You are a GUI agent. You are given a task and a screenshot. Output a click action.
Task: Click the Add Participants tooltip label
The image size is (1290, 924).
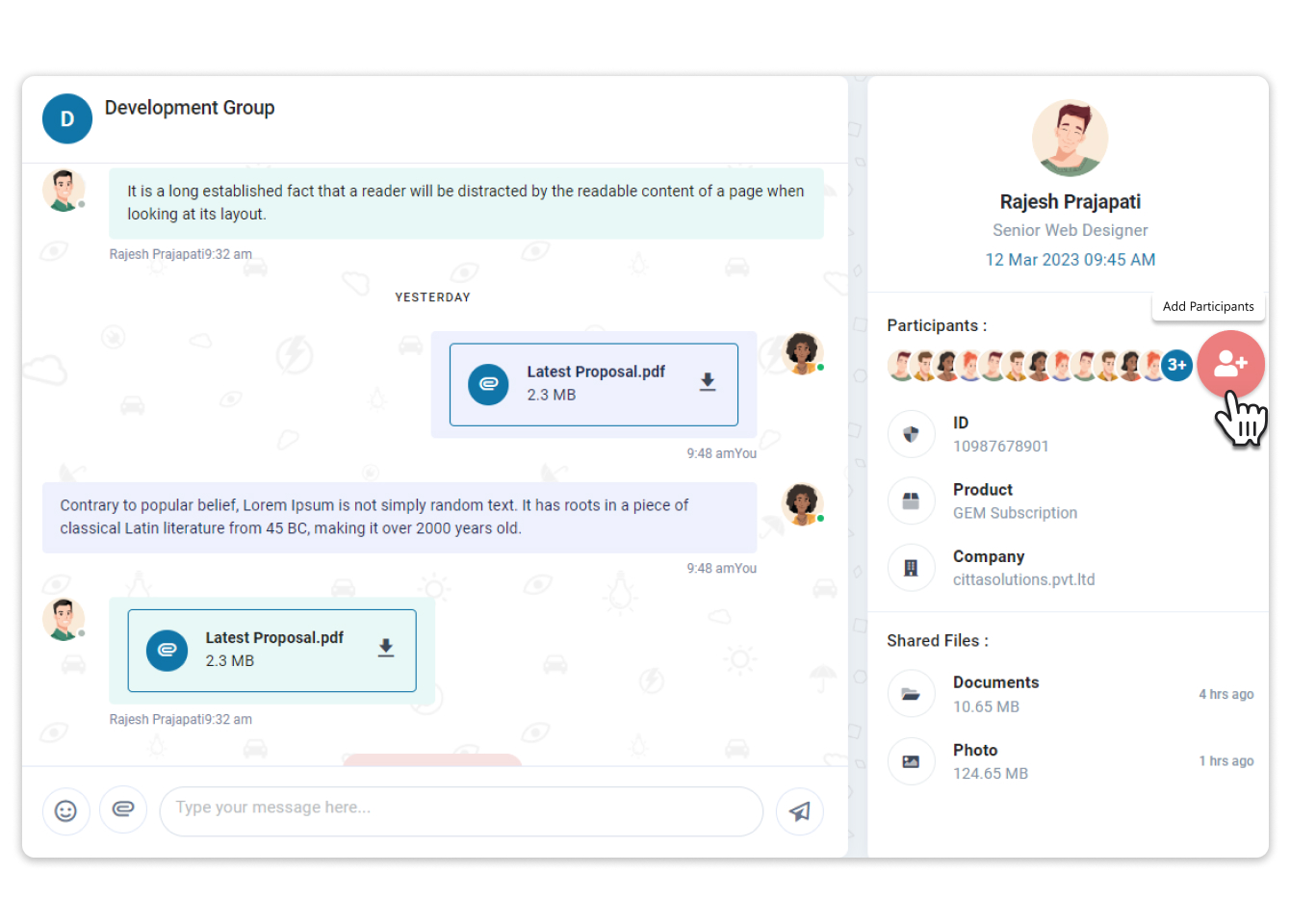(x=1207, y=306)
